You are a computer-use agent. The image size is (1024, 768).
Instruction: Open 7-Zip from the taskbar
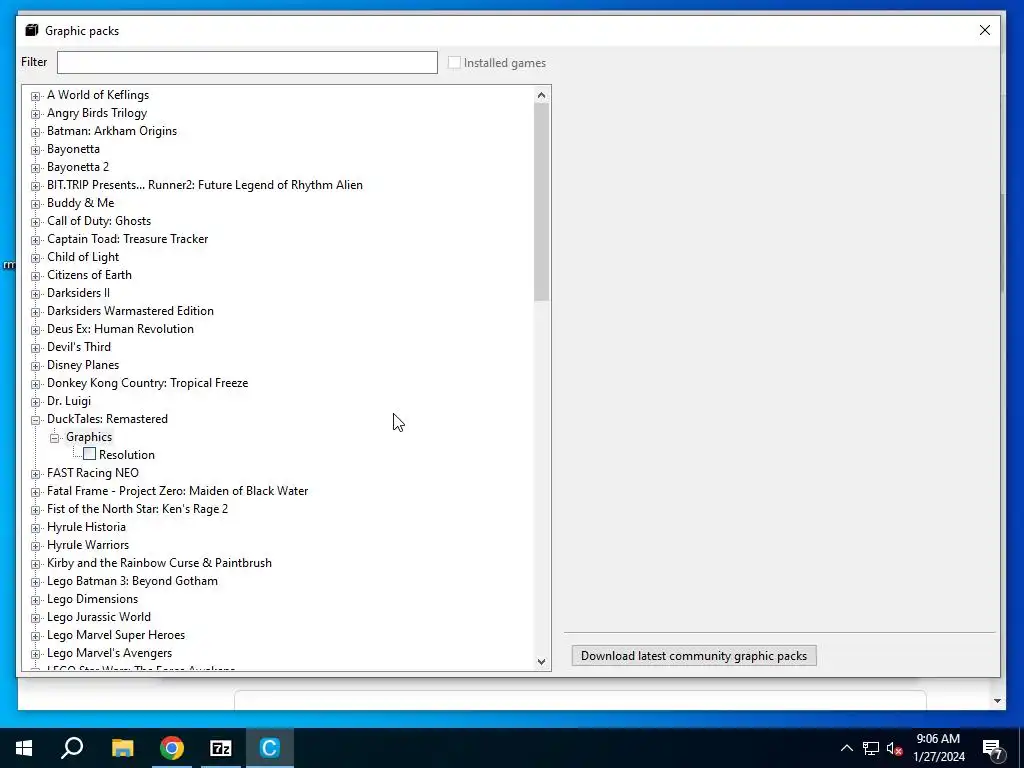coord(221,748)
